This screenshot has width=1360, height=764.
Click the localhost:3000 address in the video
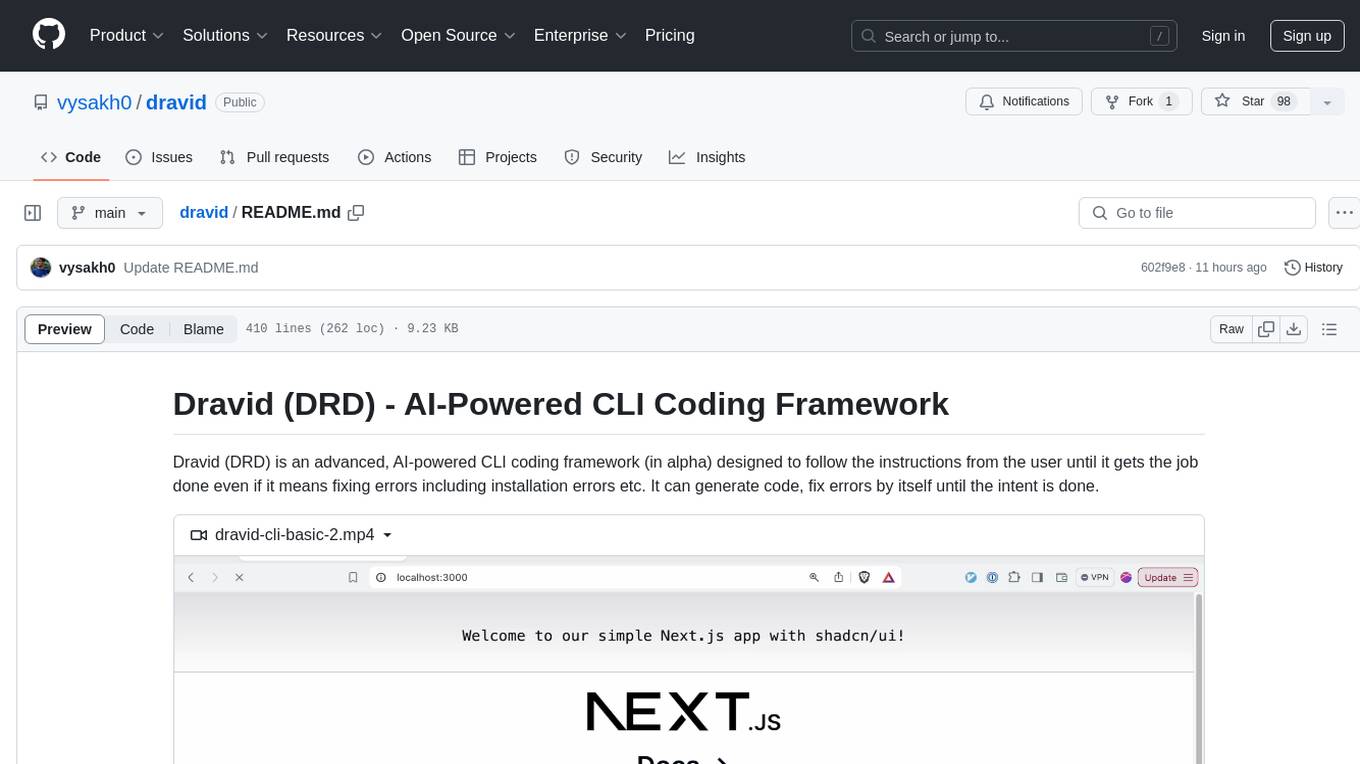pos(432,577)
